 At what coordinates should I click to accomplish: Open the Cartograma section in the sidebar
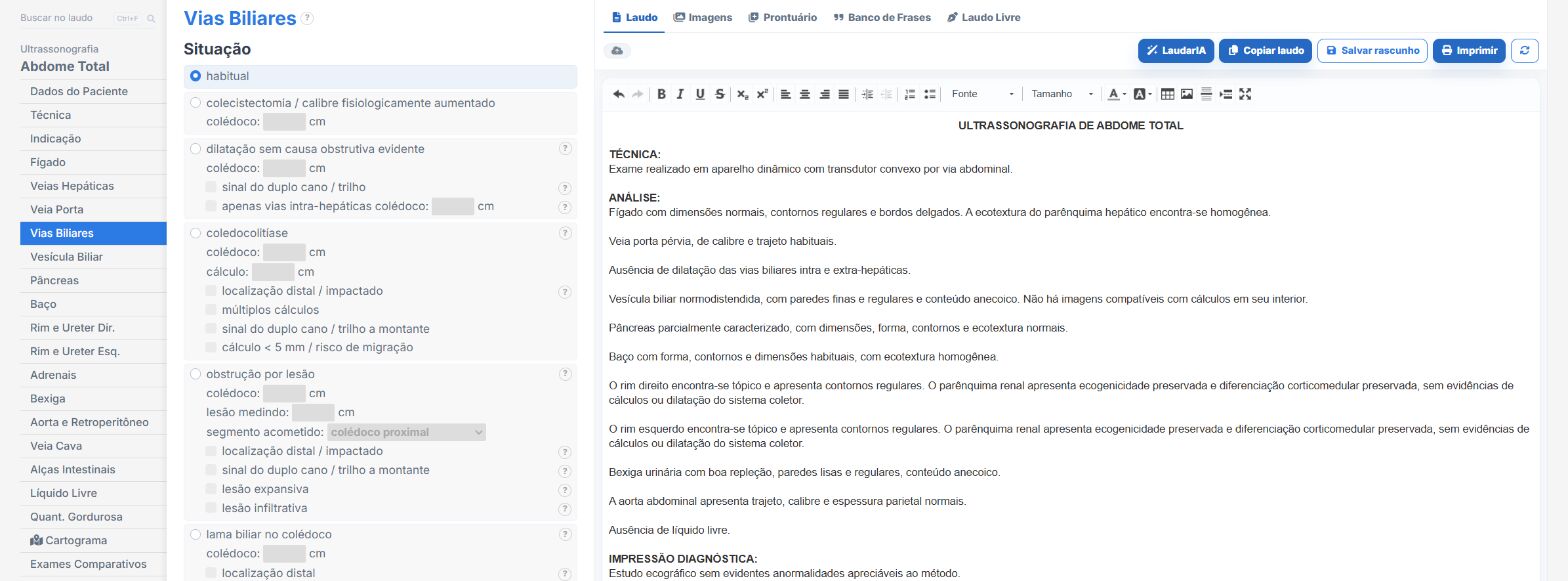pyautogui.click(x=93, y=540)
